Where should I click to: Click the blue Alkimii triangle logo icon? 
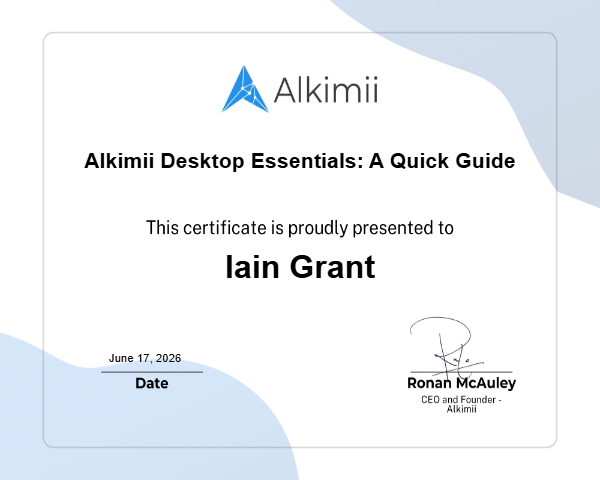[245, 89]
